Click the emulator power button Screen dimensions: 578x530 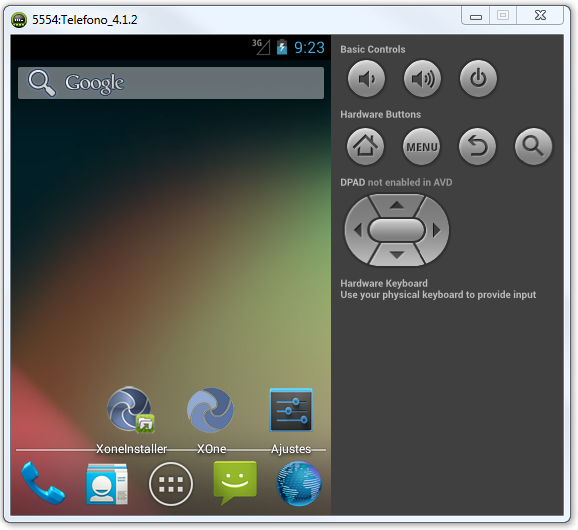coord(478,79)
